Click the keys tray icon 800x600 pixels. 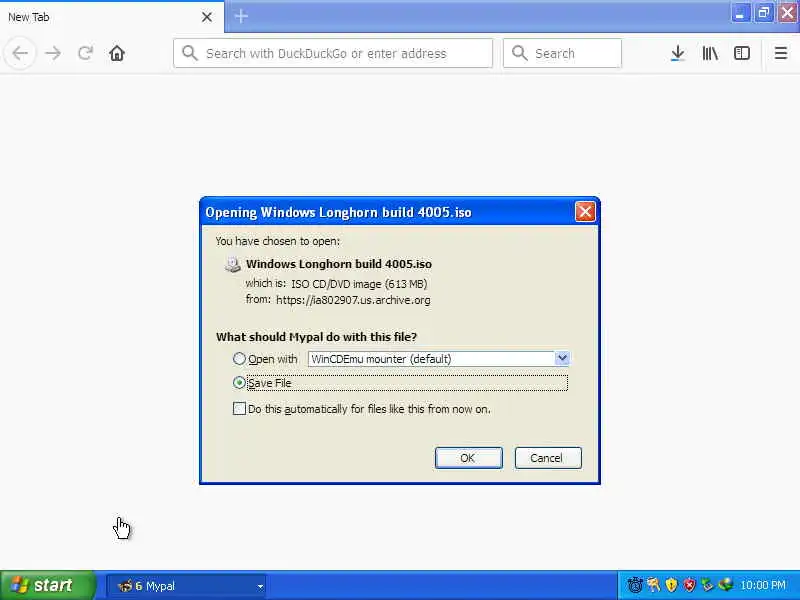654,585
